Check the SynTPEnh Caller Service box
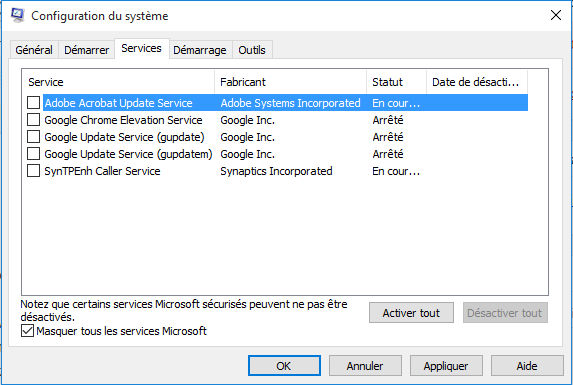The image size is (573, 385). click(34, 171)
